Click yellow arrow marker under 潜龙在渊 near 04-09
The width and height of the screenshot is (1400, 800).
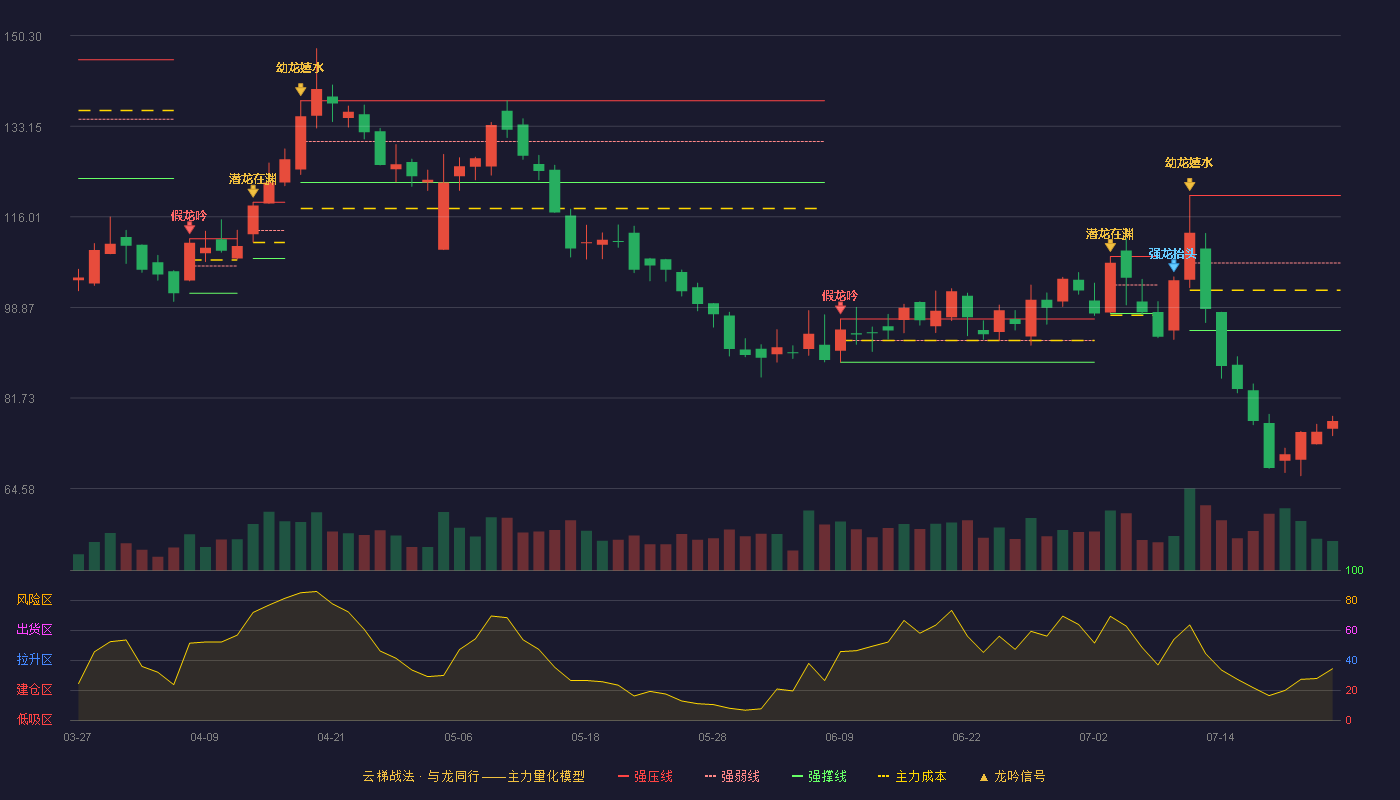point(253,191)
